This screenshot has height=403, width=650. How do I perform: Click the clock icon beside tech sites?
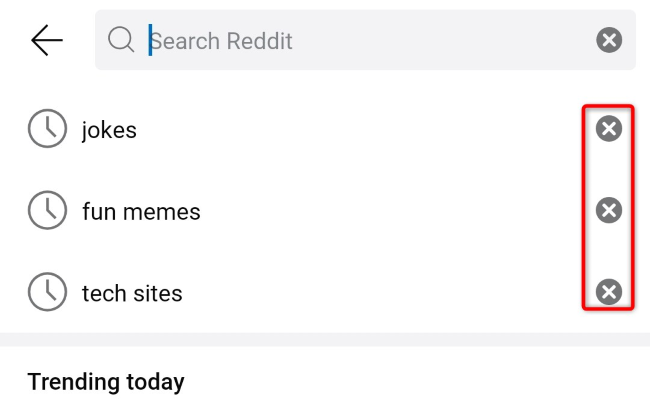pos(46,292)
